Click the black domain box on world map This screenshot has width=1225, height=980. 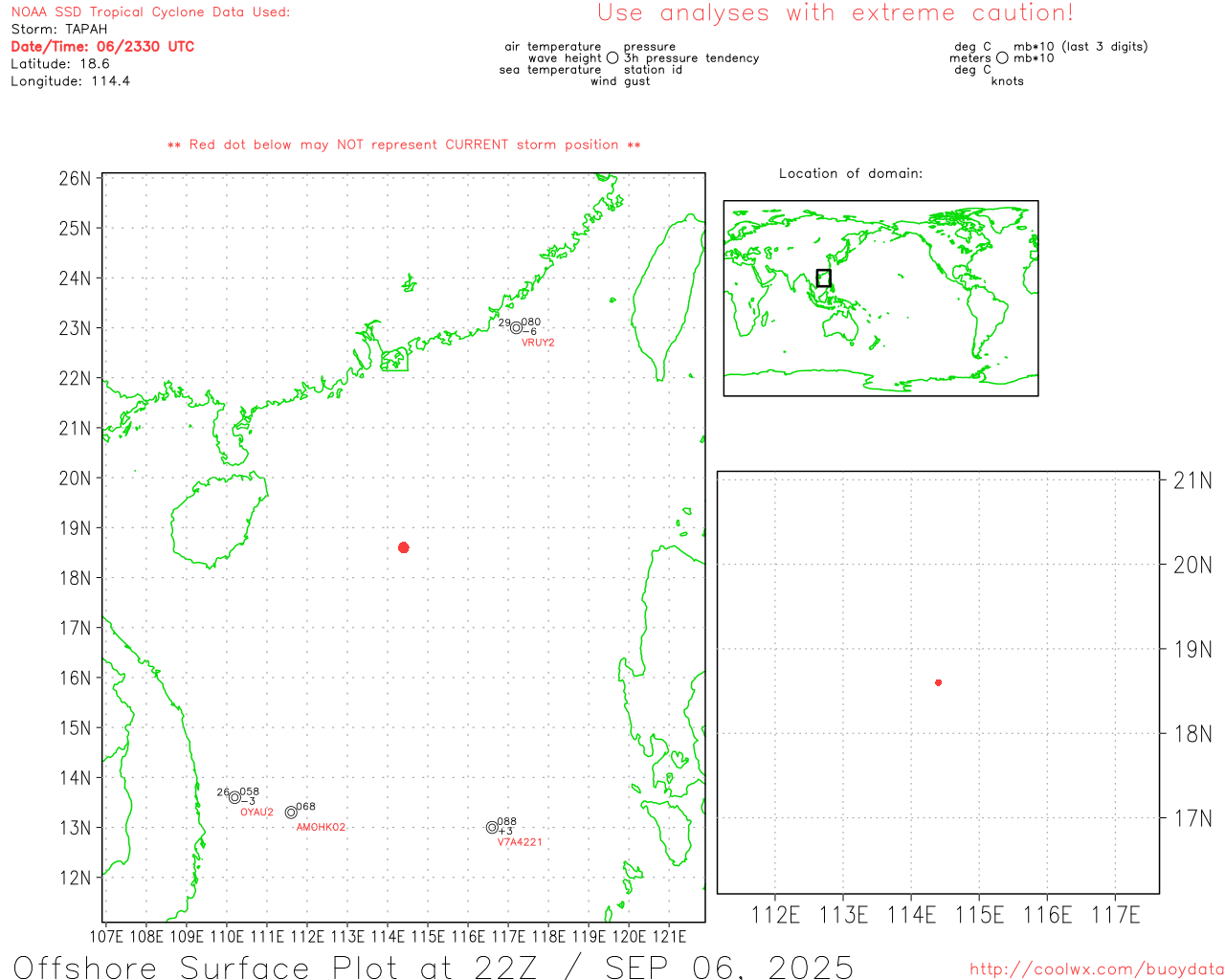(x=823, y=278)
